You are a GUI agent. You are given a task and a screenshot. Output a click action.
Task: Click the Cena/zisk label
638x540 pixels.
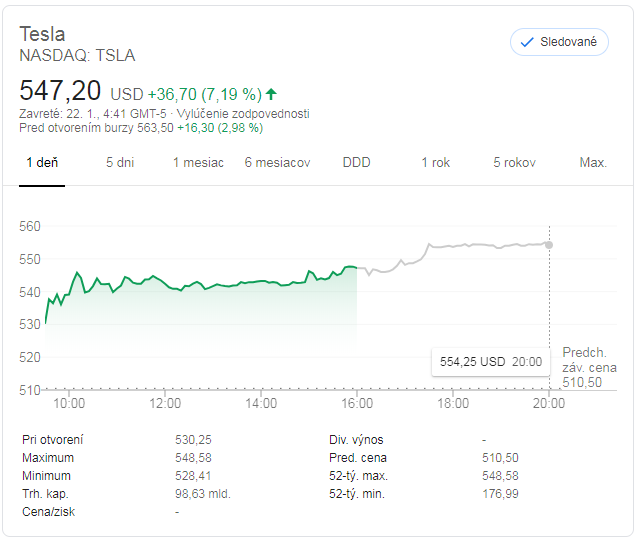click(x=48, y=512)
